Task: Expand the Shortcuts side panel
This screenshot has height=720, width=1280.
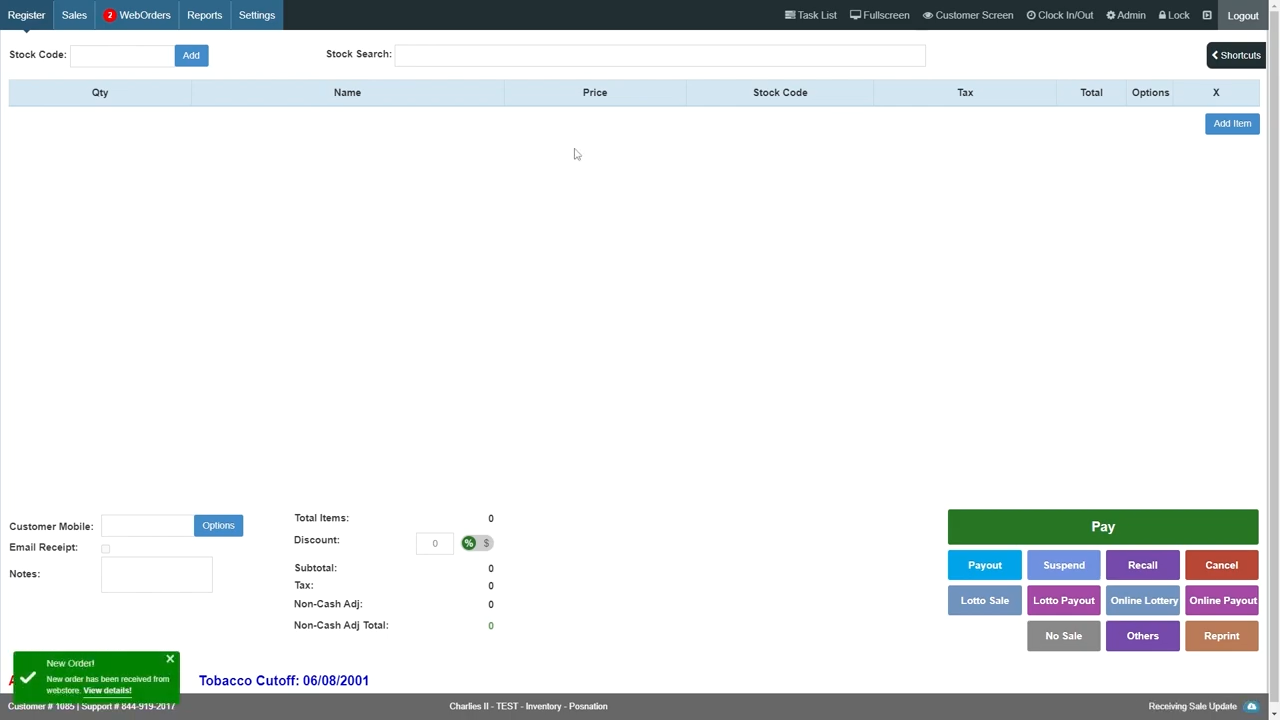Action: tap(1236, 55)
